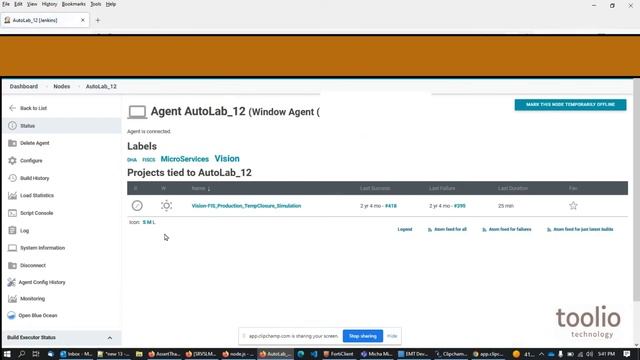
Task: Open the Legend link
Action: tap(405, 229)
